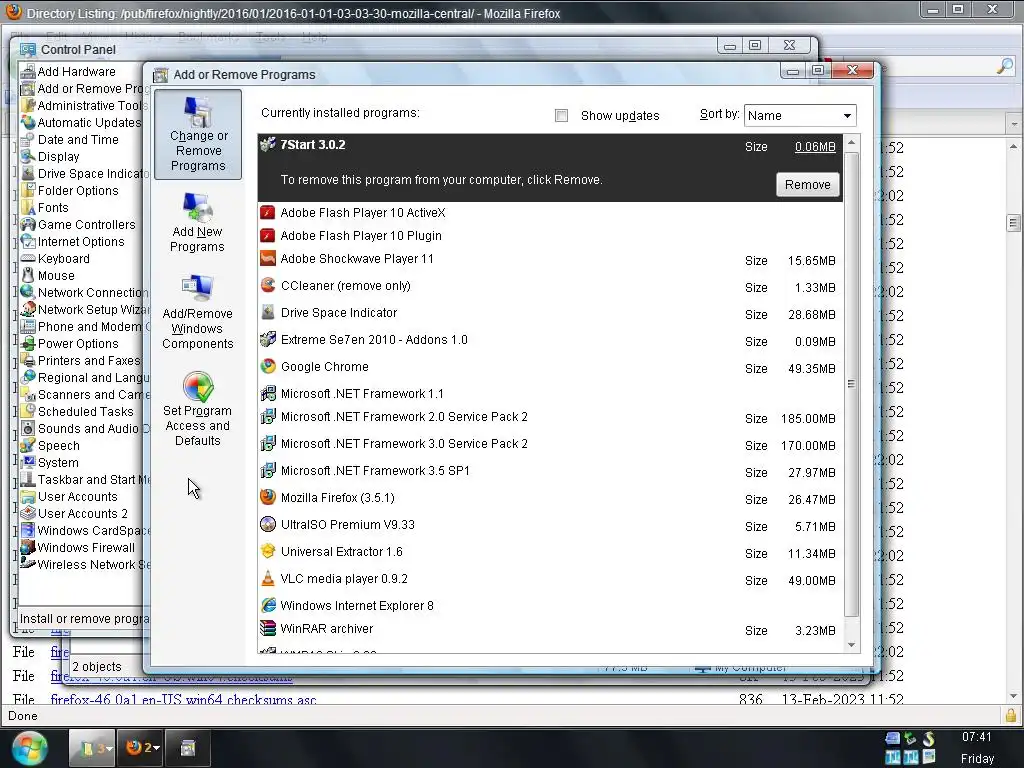1024x768 pixels.
Task: Select Microsoft .NET Framework 1.1 icon
Action: 267,393
